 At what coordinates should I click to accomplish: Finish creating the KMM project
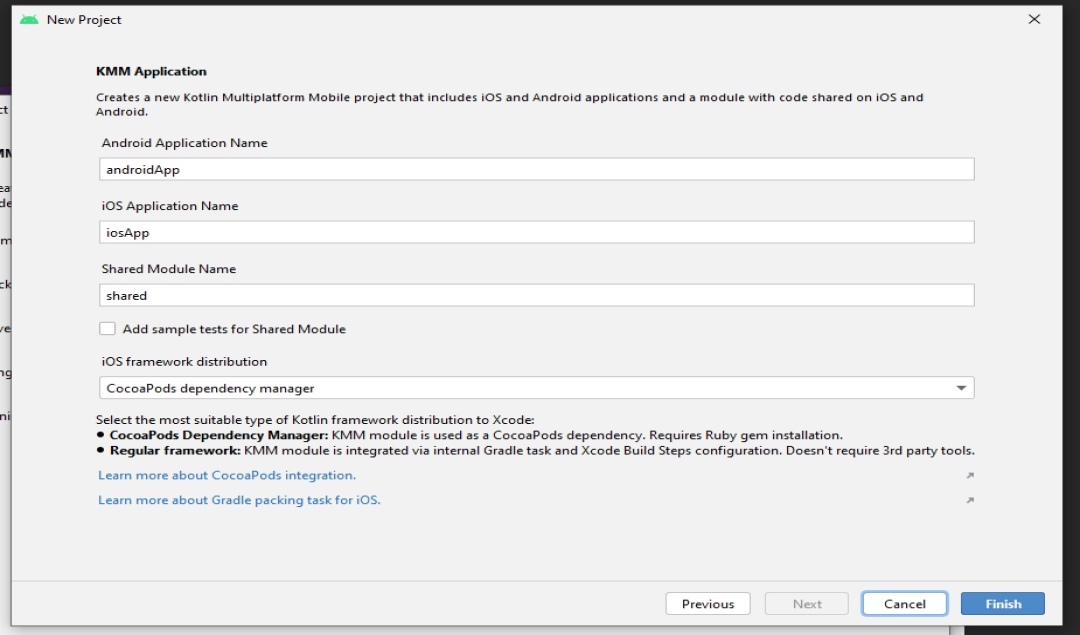click(1003, 603)
